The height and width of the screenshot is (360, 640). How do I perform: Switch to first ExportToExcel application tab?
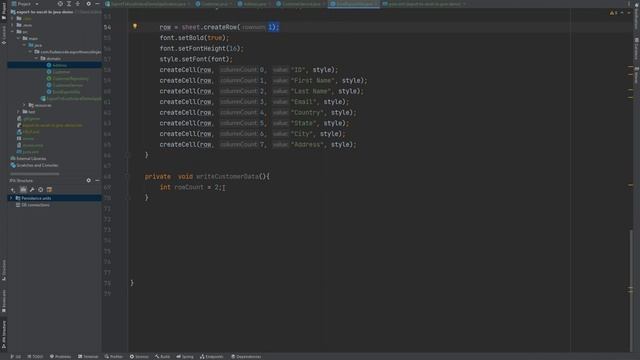(x=148, y=4)
